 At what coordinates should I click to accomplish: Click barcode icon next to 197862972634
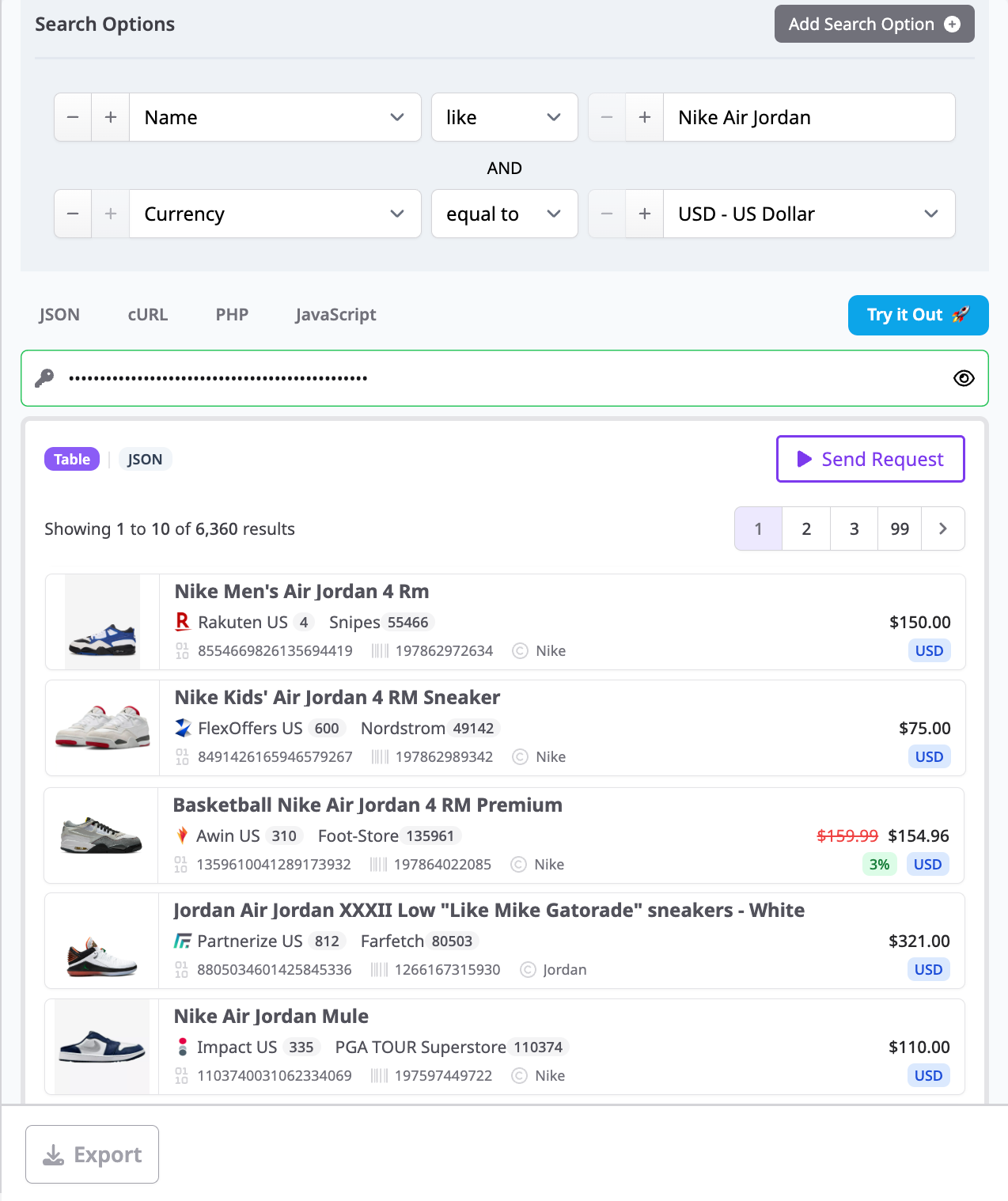click(x=380, y=651)
